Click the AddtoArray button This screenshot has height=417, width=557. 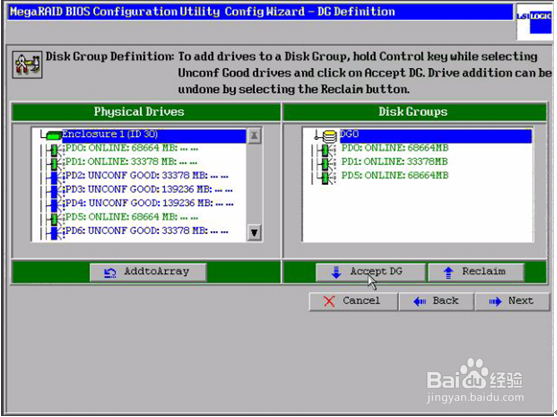pos(148,272)
